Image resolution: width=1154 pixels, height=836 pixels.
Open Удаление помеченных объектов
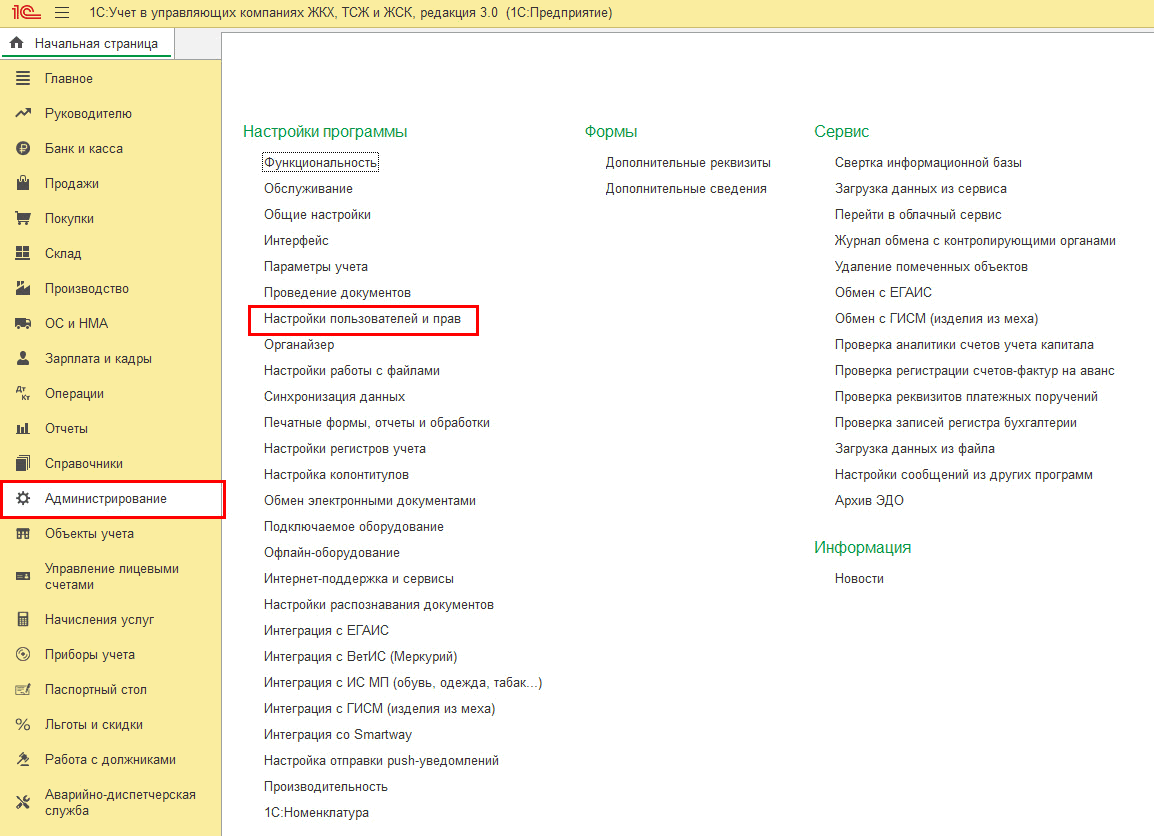tap(931, 266)
